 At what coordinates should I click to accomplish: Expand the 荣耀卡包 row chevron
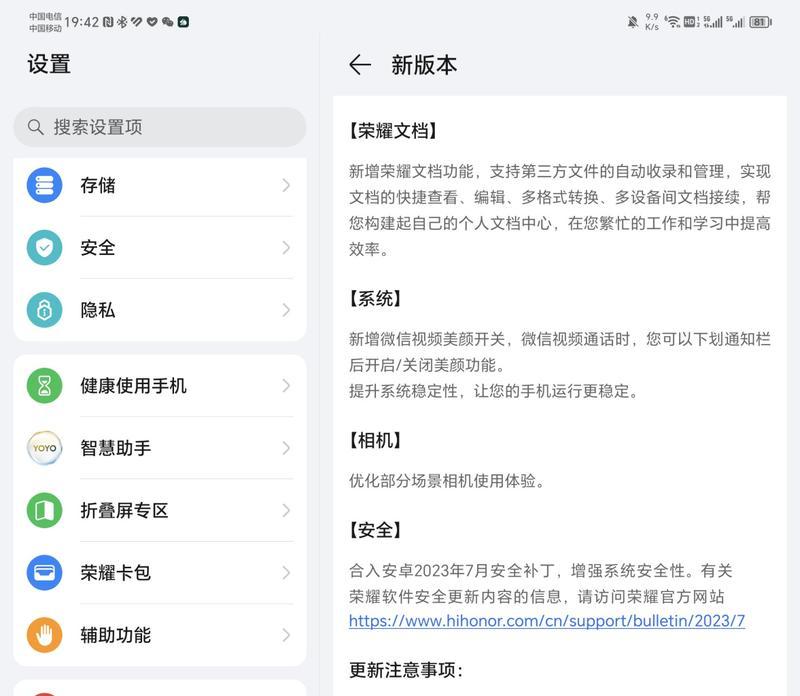click(x=286, y=573)
